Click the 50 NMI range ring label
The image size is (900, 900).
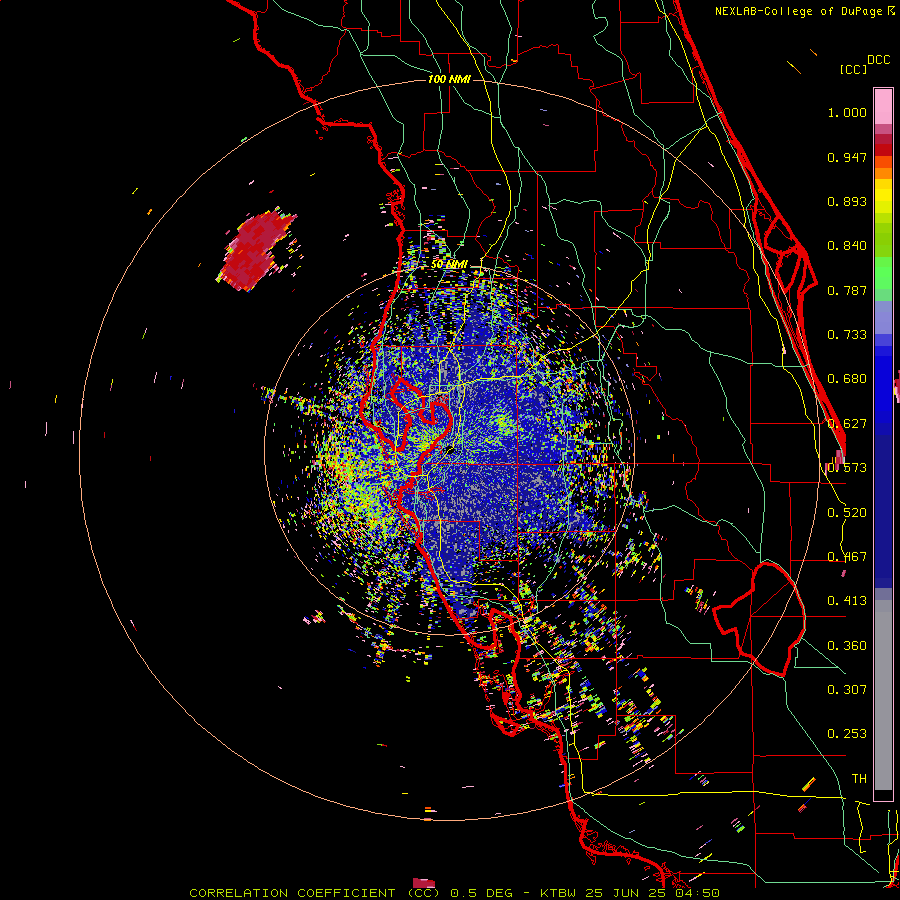(x=449, y=265)
